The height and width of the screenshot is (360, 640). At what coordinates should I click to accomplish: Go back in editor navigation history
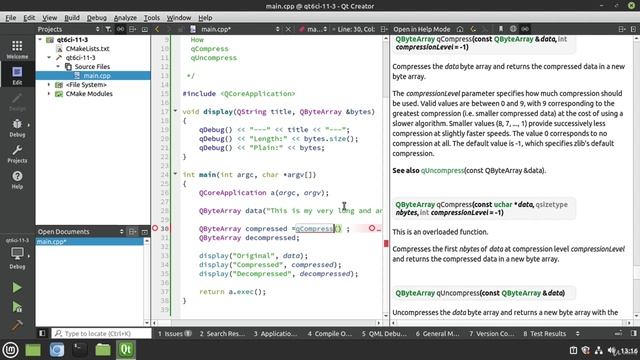coord(157,29)
